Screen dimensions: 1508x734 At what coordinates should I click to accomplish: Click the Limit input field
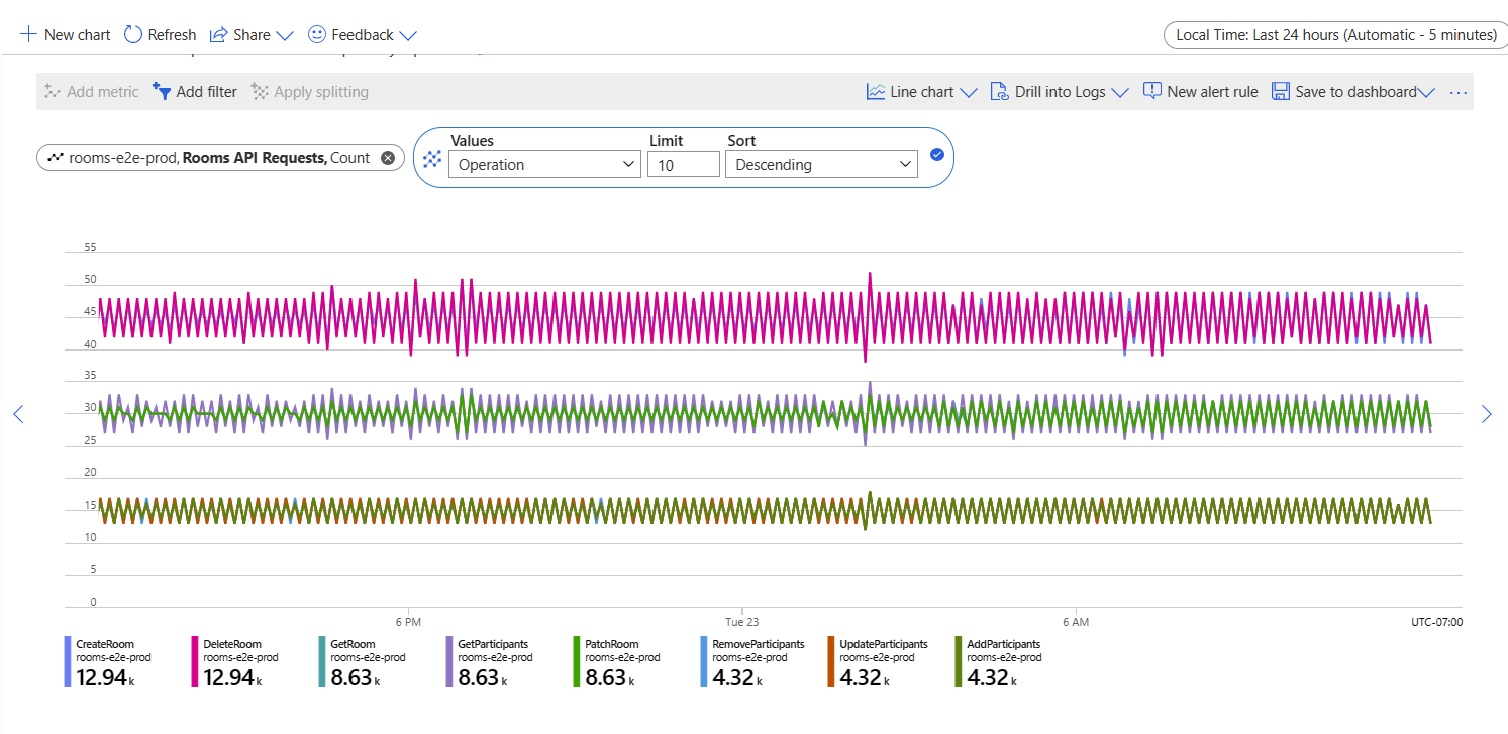(683, 165)
